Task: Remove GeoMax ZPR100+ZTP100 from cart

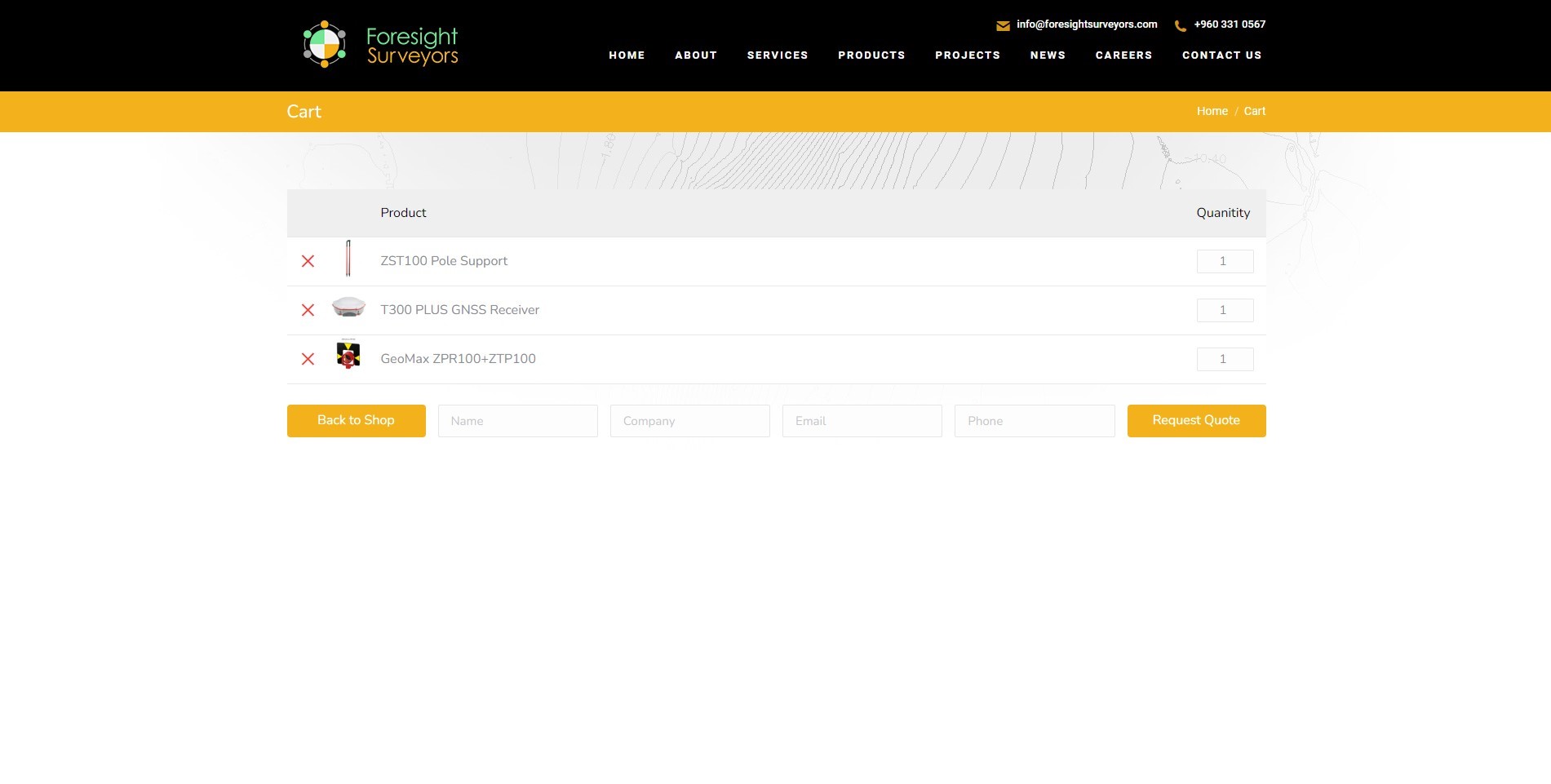Action: coord(308,359)
